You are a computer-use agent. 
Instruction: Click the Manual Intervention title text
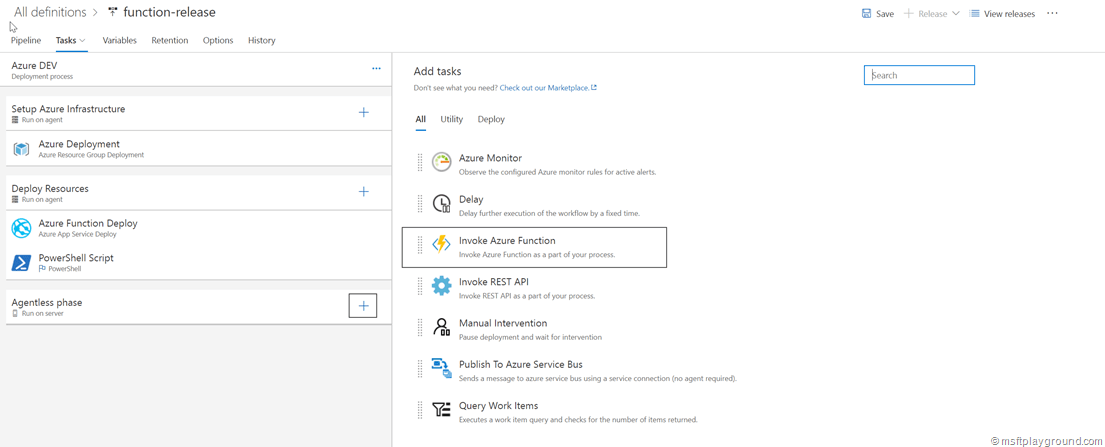502,323
